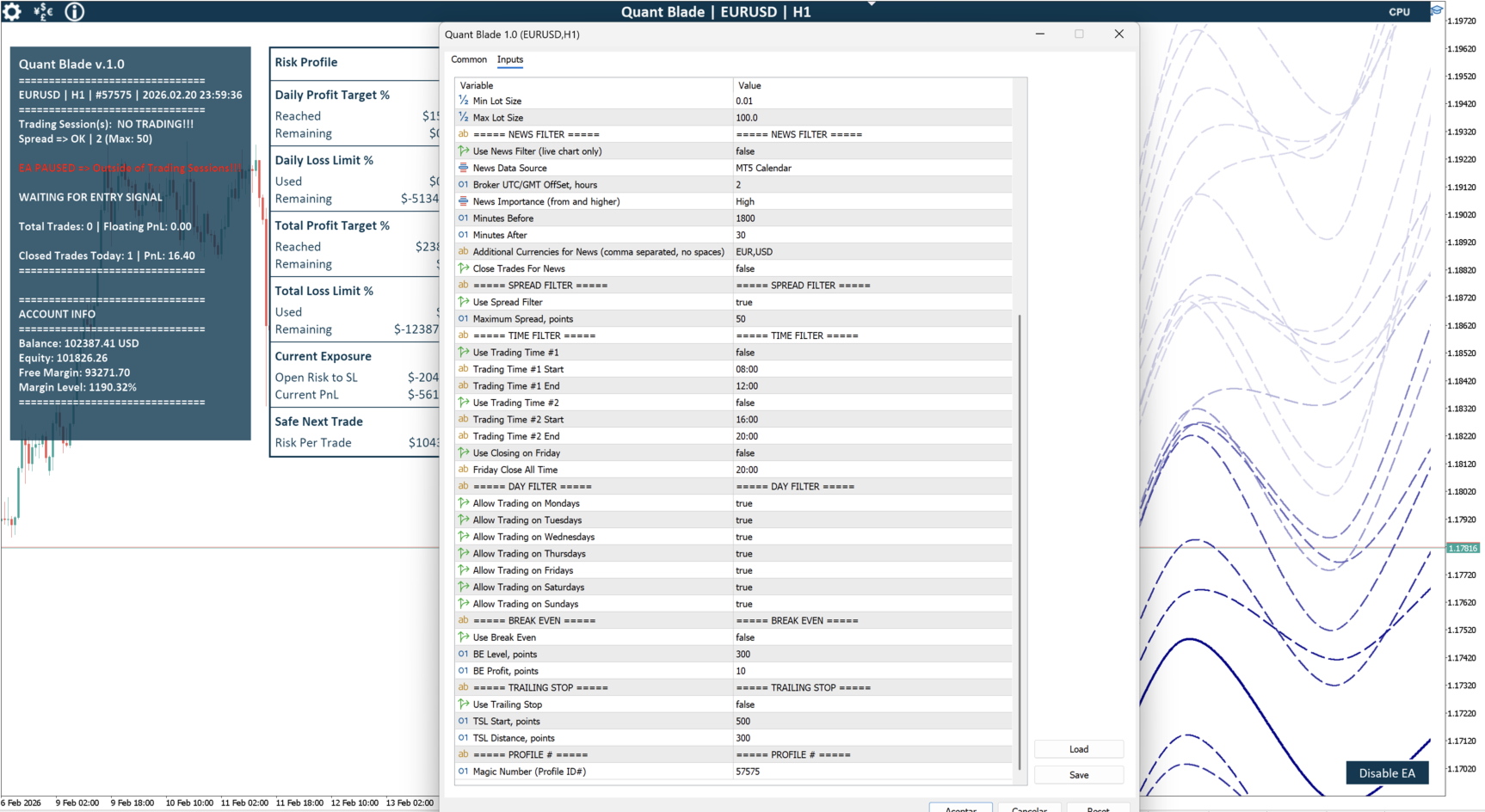Image resolution: width=1485 pixels, height=812 pixels.
Task: Click the enum icon beside News Data Source
Action: pos(464,168)
